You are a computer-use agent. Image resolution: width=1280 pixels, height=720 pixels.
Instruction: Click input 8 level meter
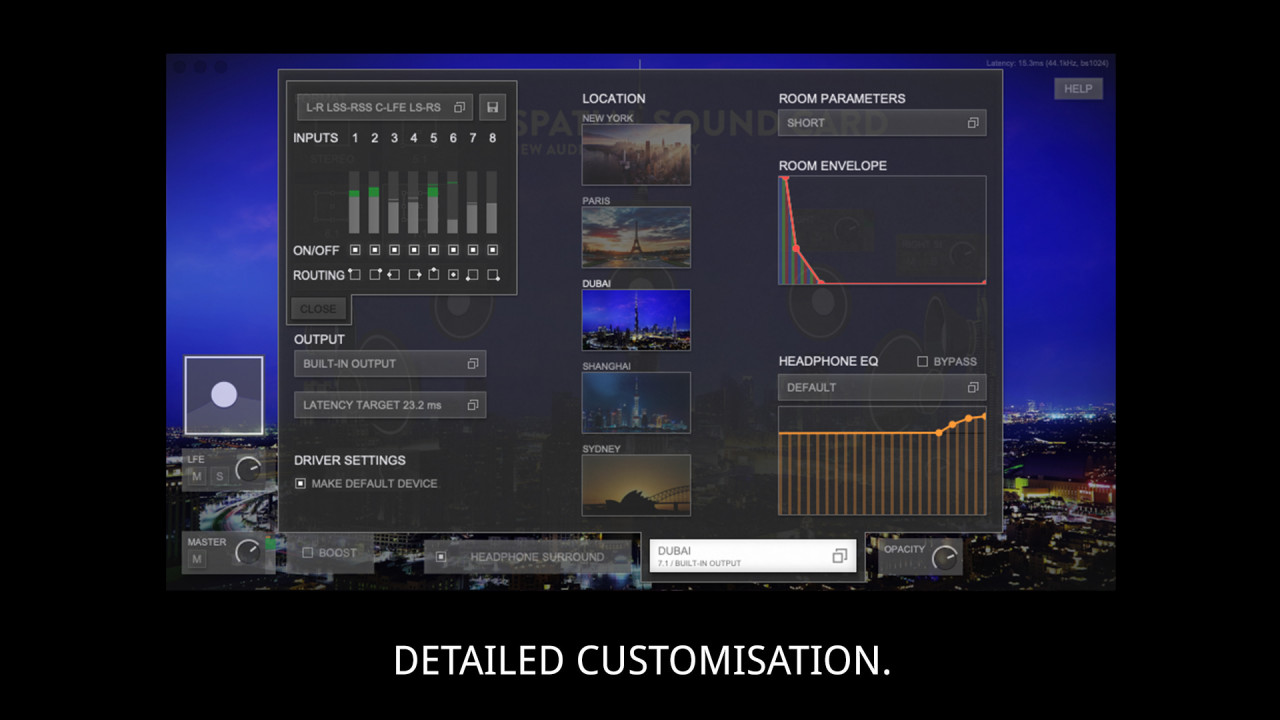point(492,202)
